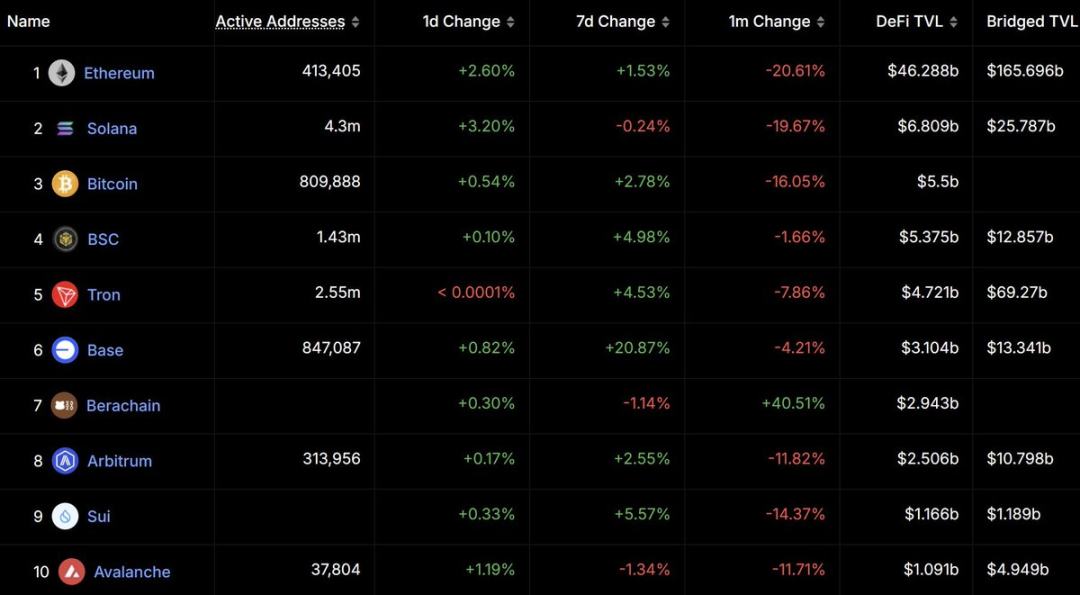Click the Name column header

click(x=28, y=21)
